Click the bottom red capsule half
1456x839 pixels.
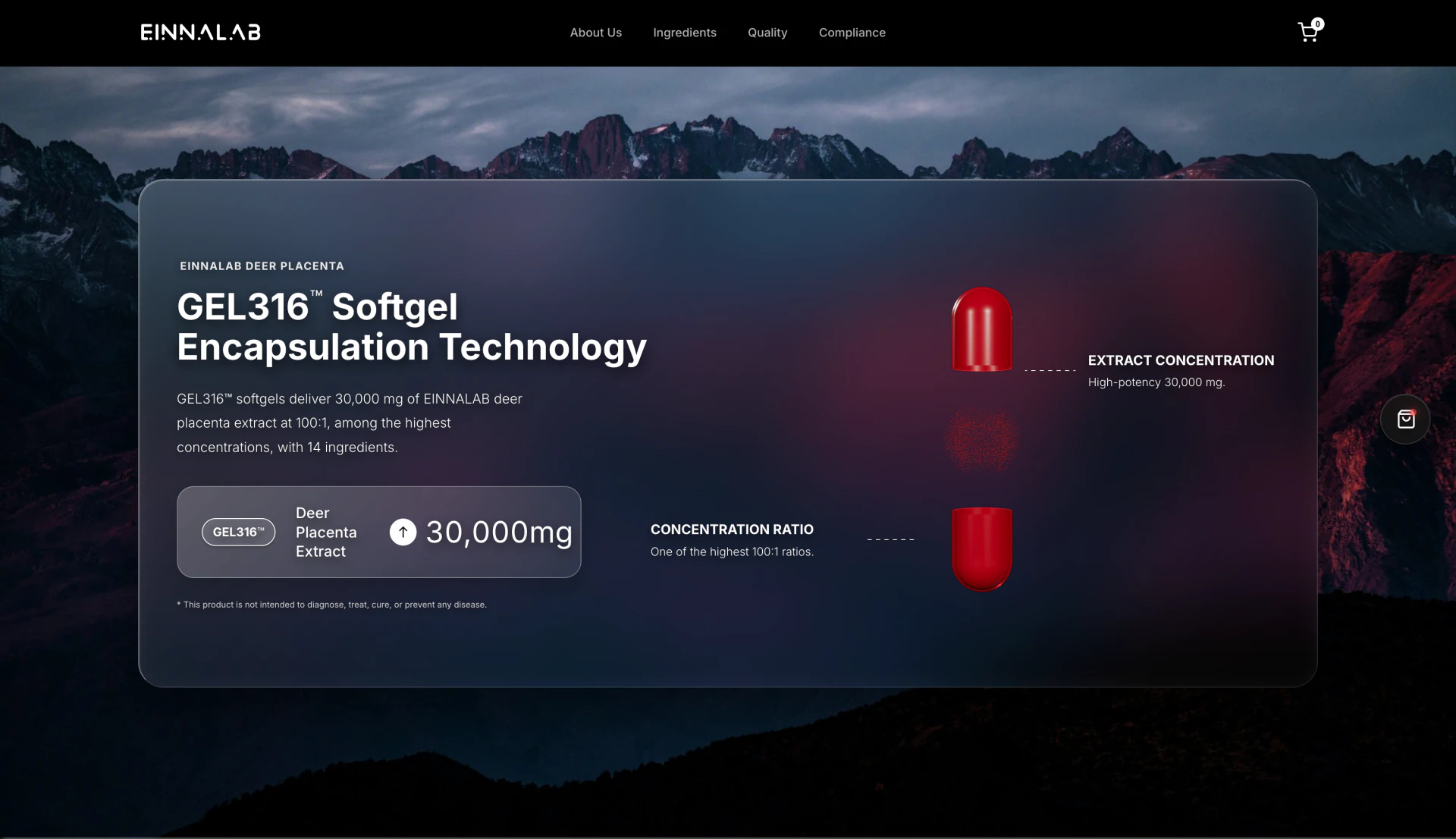click(x=981, y=548)
